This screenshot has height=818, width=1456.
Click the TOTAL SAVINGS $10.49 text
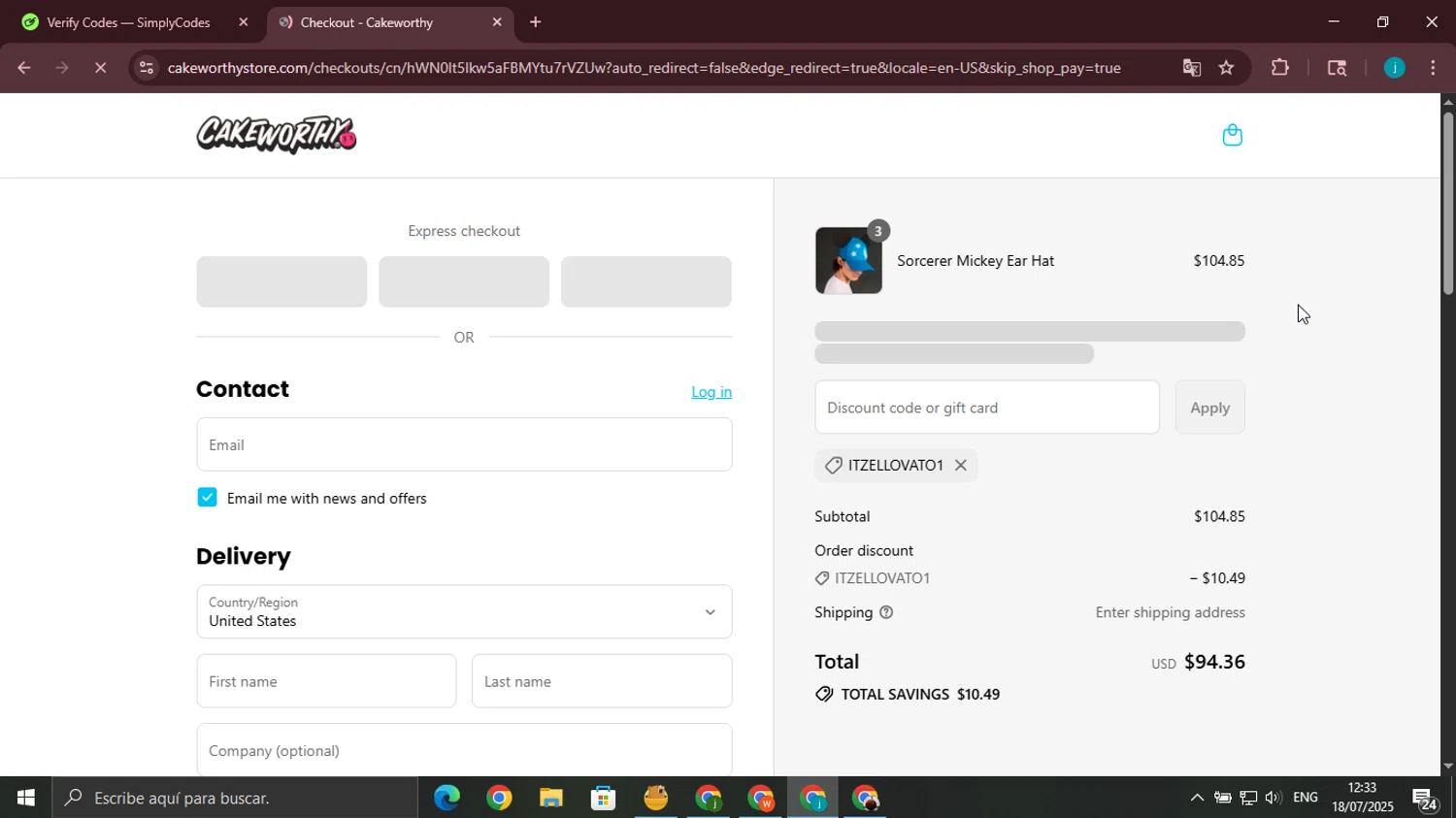click(920, 695)
